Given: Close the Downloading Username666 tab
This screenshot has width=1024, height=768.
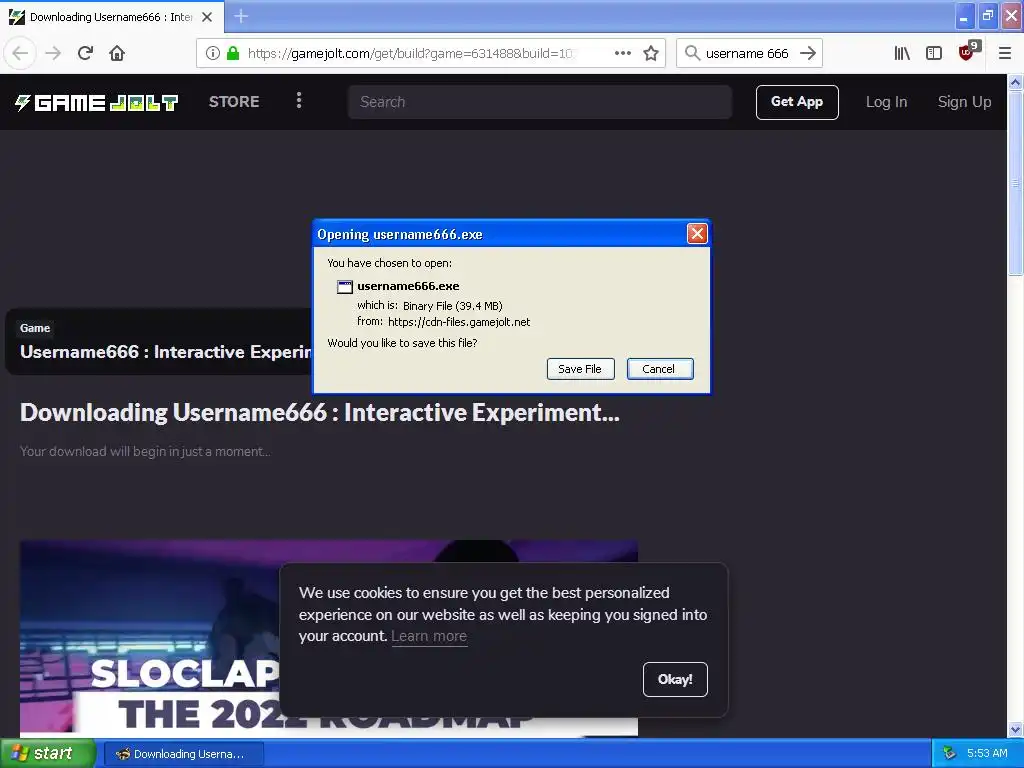Looking at the screenshot, I should pos(207,17).
